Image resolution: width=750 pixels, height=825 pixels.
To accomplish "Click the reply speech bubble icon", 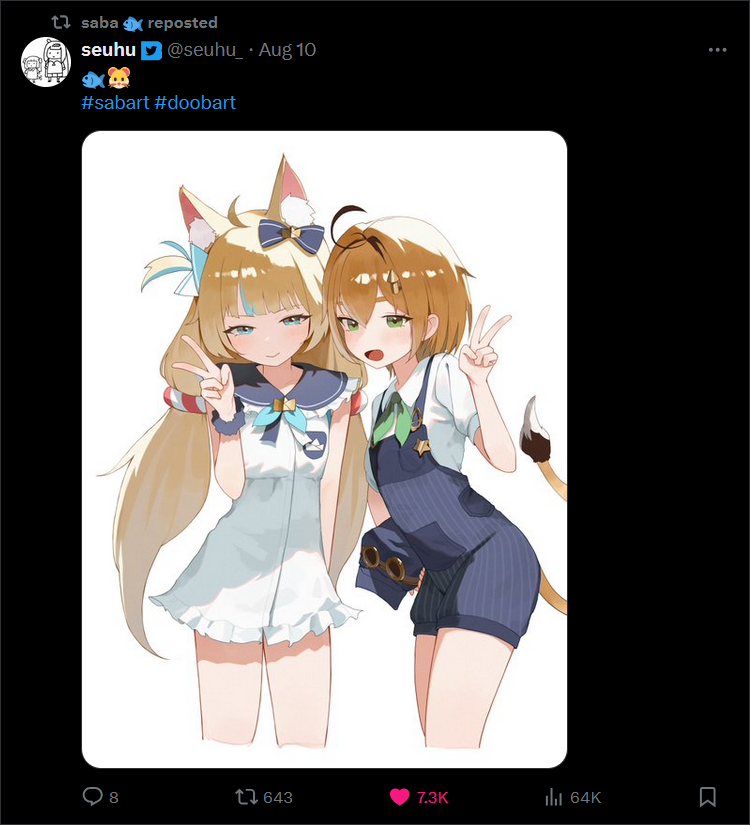I will [x=93, y=797].
